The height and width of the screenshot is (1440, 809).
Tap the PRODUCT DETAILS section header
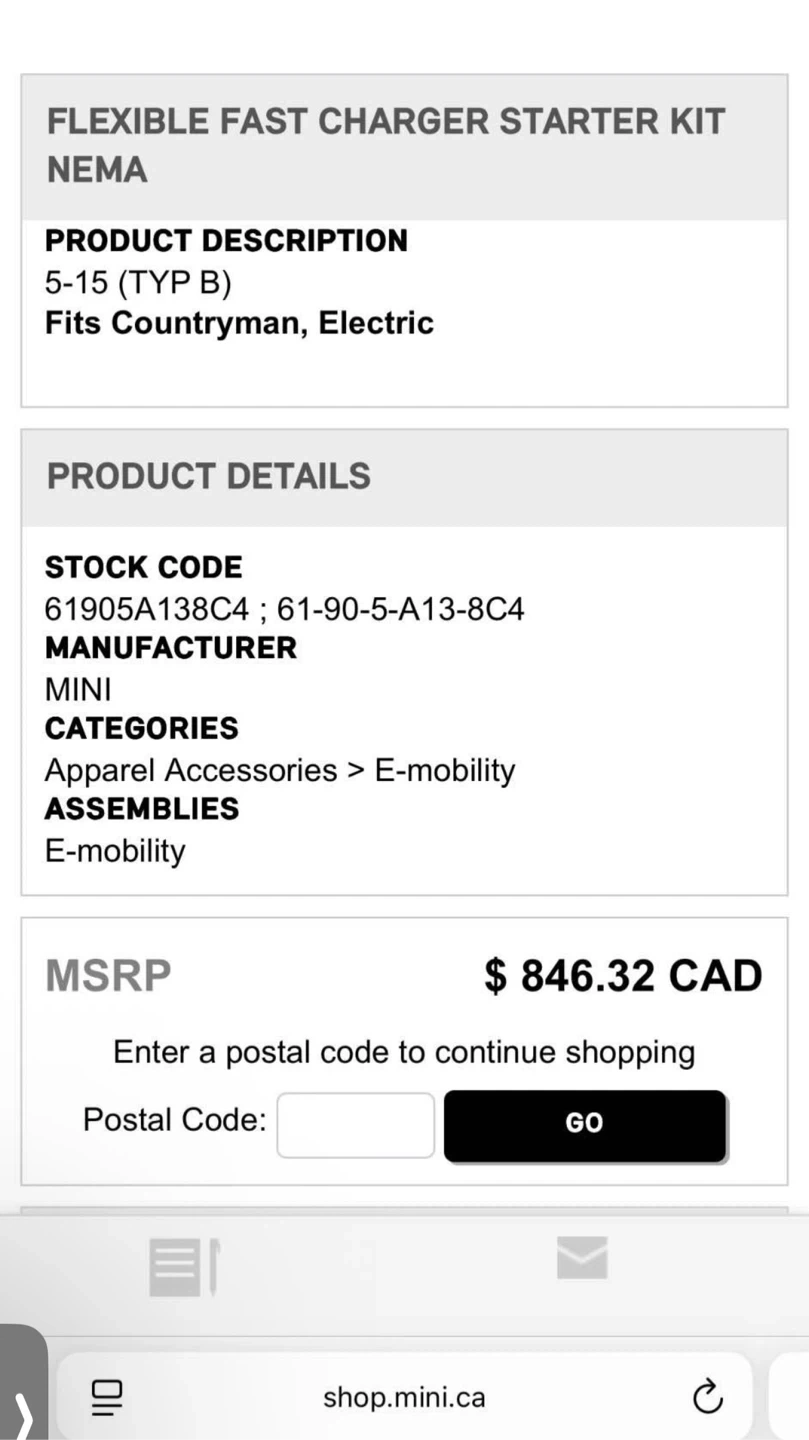point(208,477)
